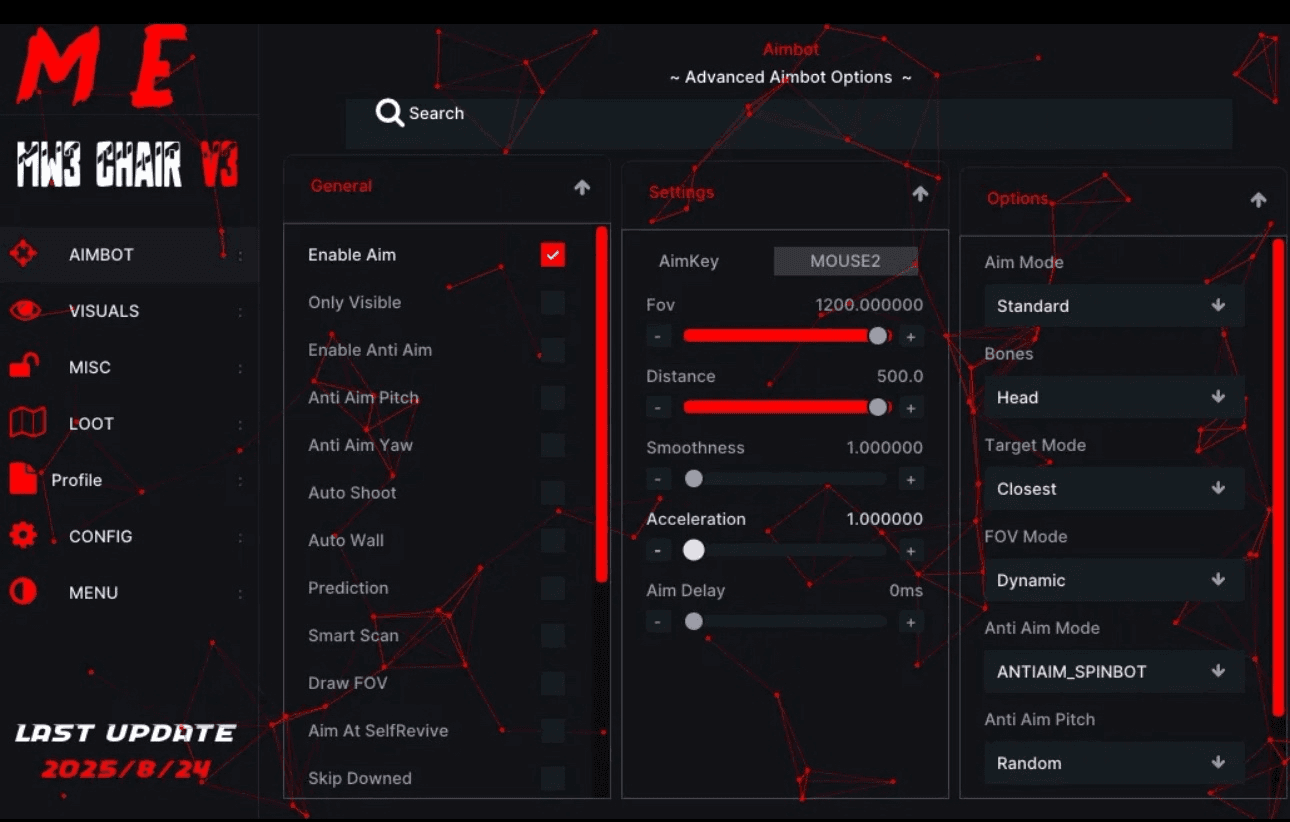Viewport: 1290px width, 822px height.
Task: Raise Smoothness using its plus button
Action: [x=911, y=479]
